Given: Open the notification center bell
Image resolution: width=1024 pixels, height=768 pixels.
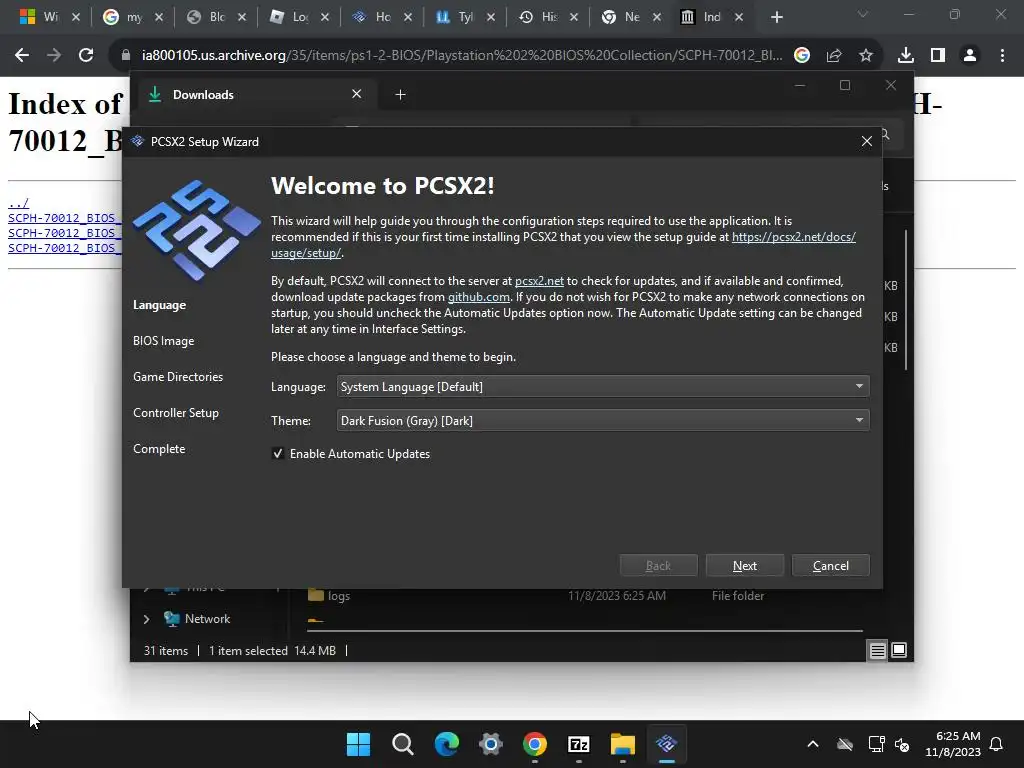Looking at the screenshot, I should point(997,744).
